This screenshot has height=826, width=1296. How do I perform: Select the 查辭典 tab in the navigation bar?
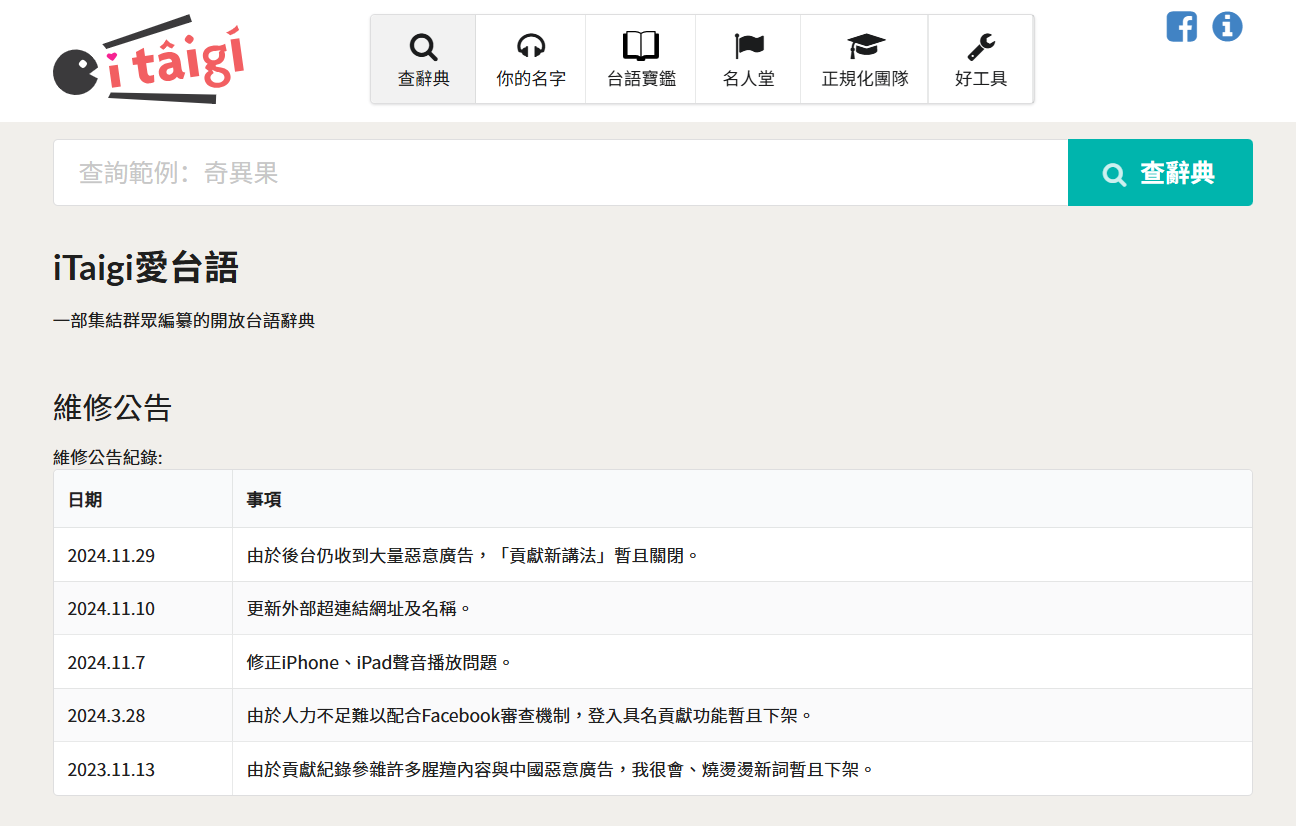423,59
